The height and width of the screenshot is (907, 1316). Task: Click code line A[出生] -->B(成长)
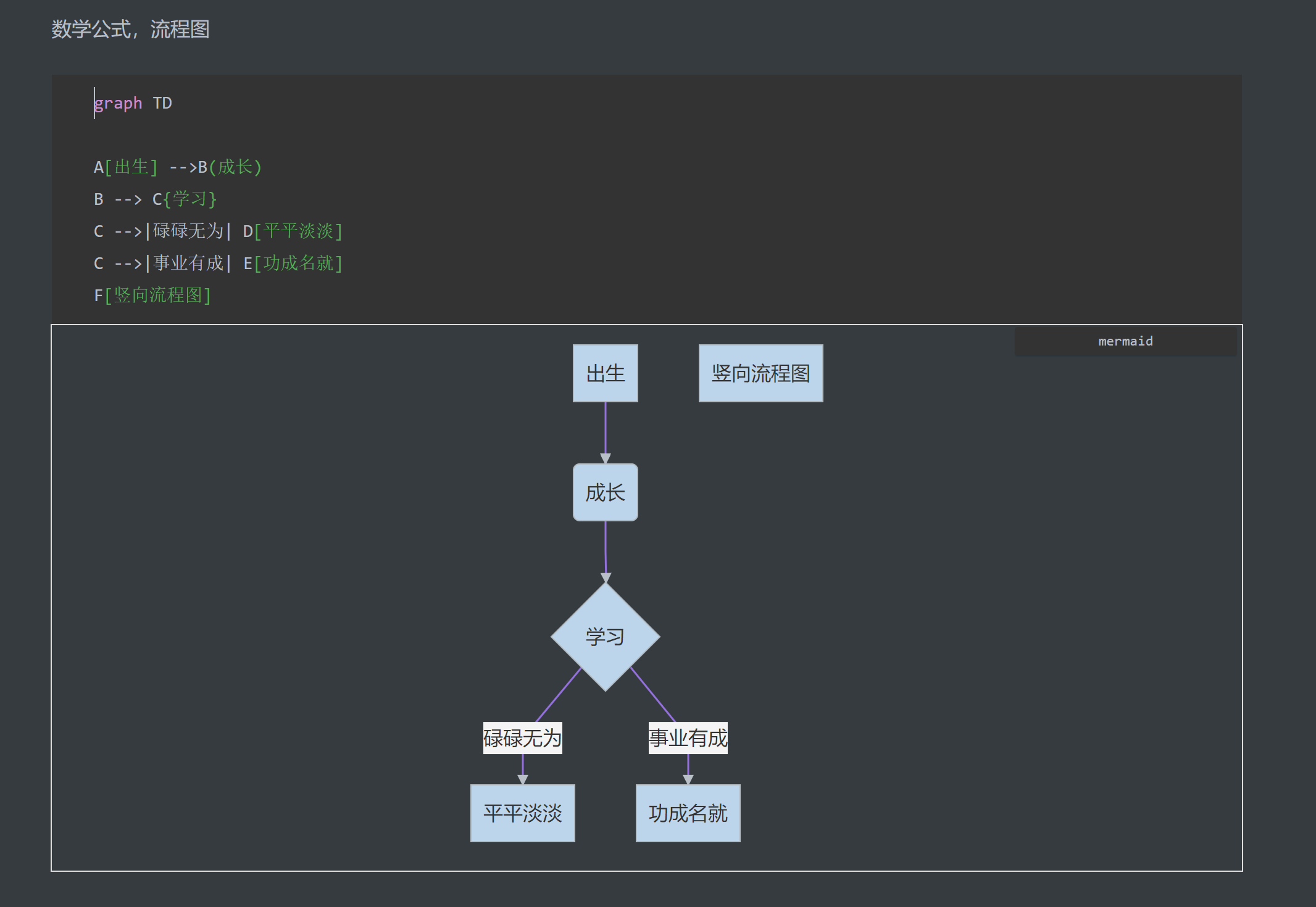[x=178, y=167]
